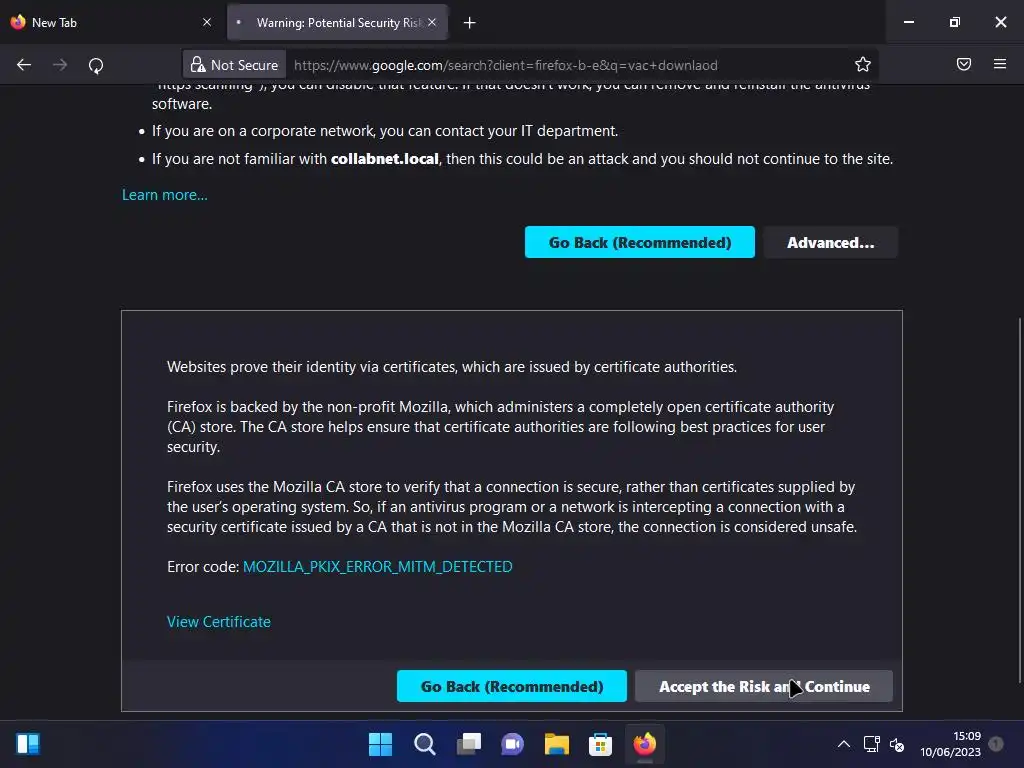
Task: Open a new tab with the plus button
Action: [470, 23]
